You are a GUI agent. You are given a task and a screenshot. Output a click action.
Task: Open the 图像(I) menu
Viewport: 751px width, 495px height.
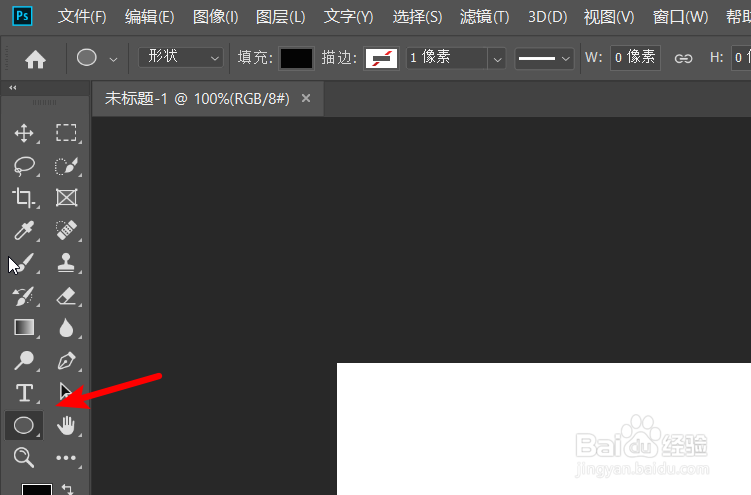click(x=216, y=17)
